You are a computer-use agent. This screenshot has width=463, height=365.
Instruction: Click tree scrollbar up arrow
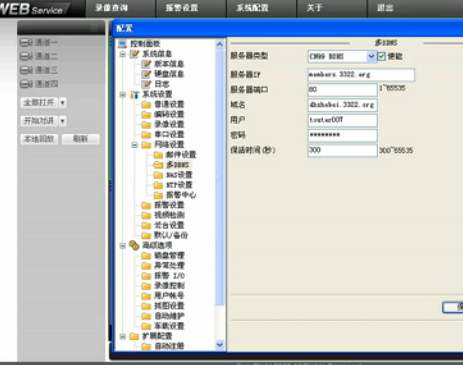pos(220,44)
